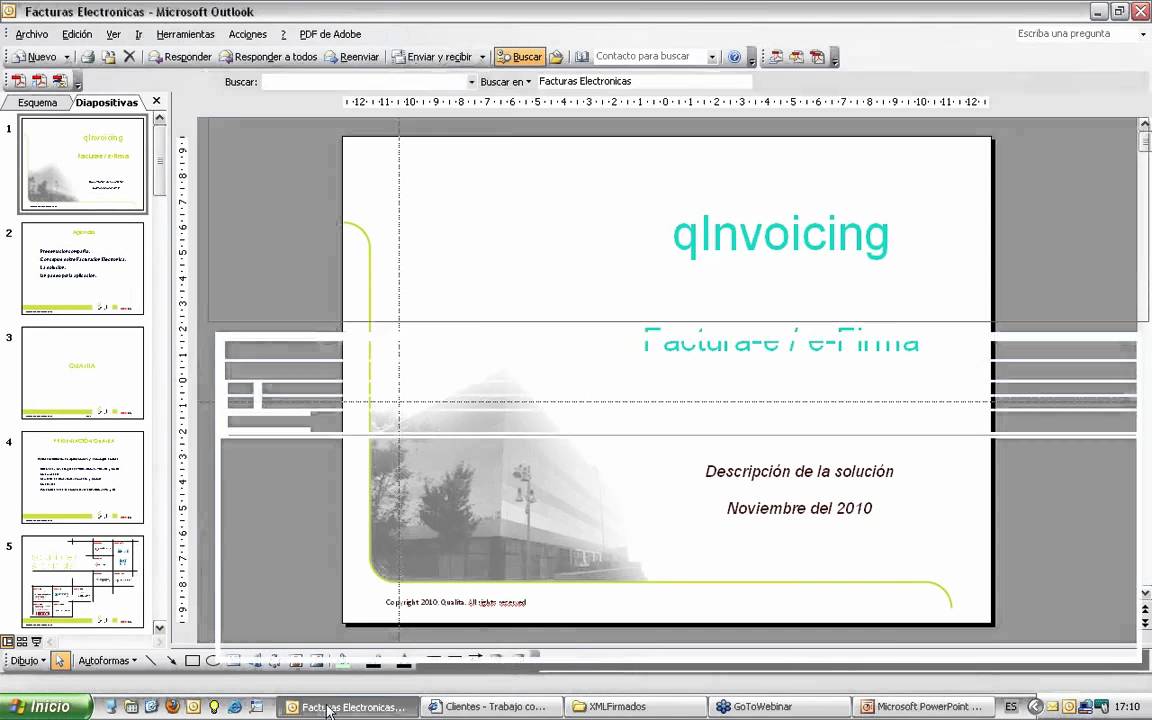Screen dimensions: 1152x720
Task: Click third Adobe PDF icon in upper-right toolbar
Action: tap(817, 57)
